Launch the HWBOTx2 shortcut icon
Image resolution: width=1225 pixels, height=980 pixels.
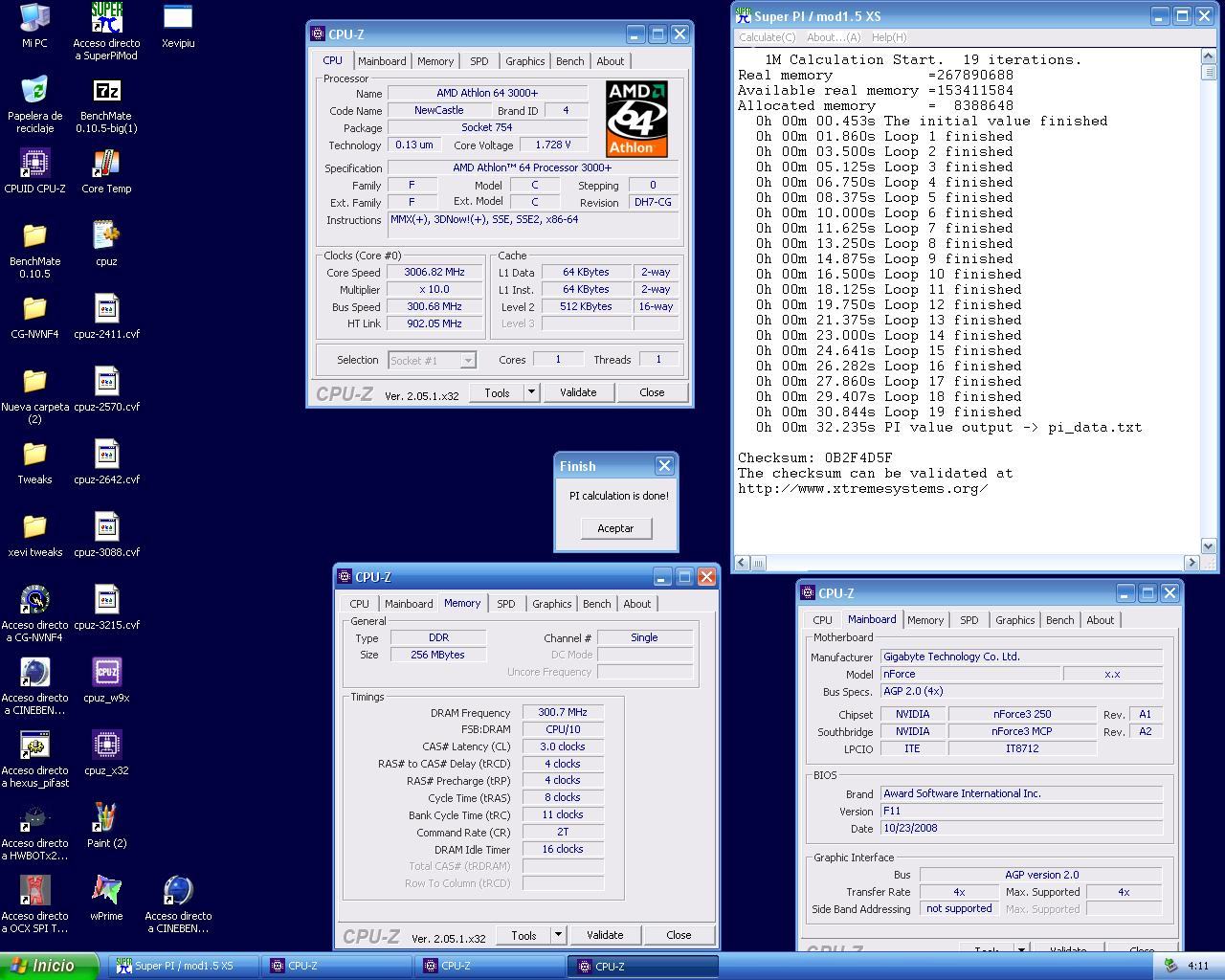(34, 817)
